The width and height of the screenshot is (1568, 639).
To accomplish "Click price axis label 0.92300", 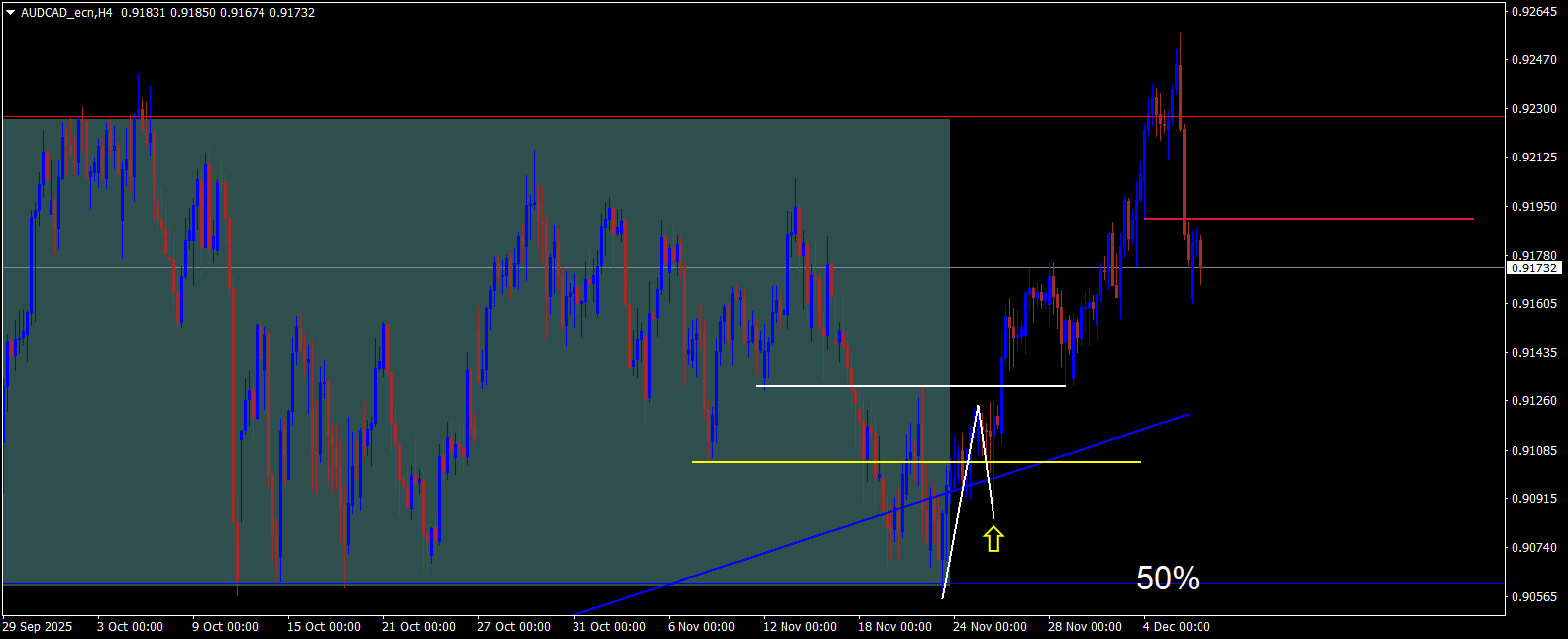I will click(1534, 109).
